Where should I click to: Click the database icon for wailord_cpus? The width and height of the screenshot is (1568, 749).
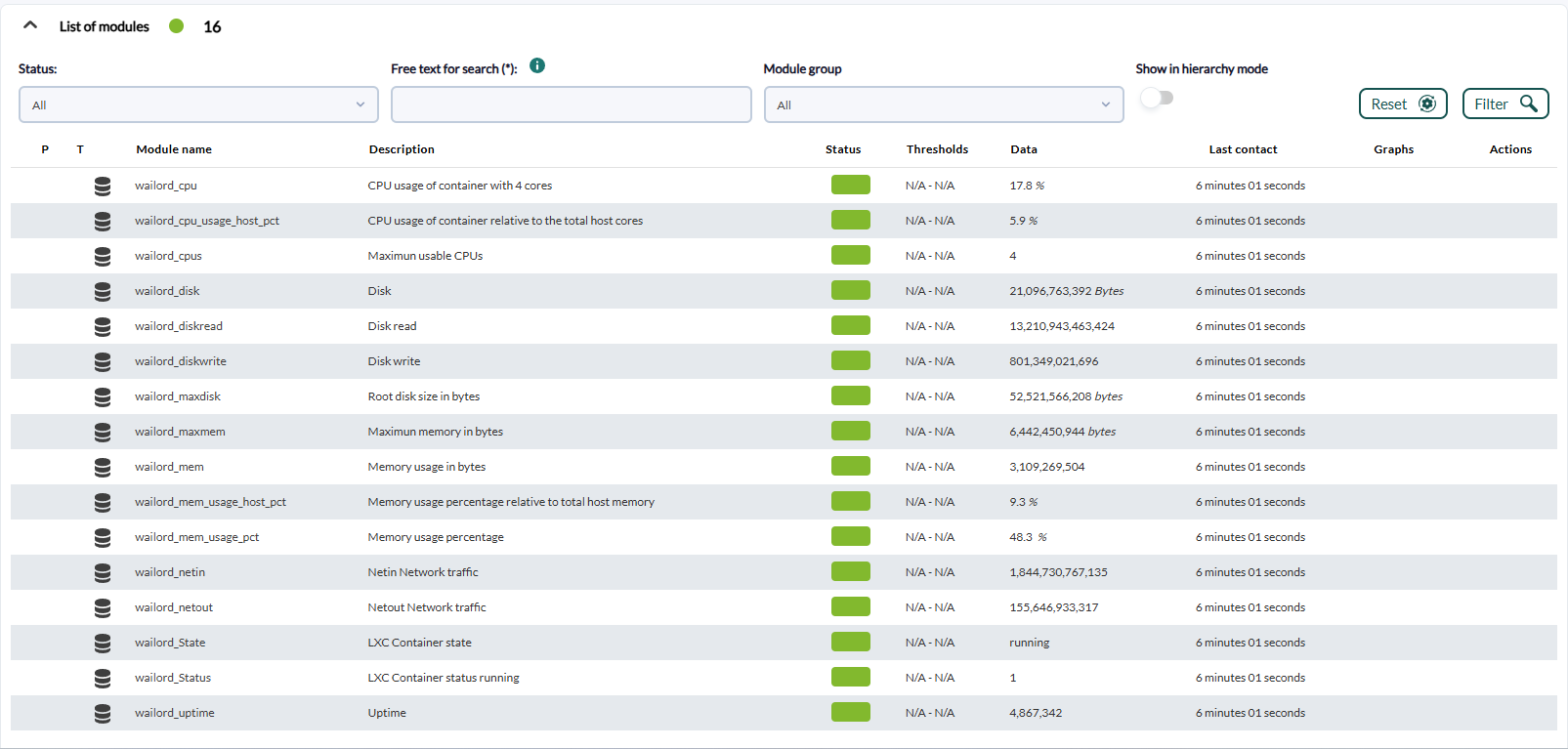pyautogui.click(x=103, y=256)
